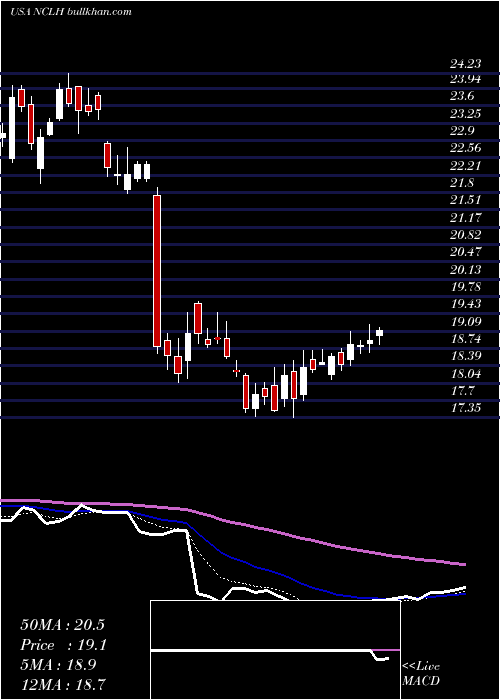Click the 24.23 price axis label
Screen dimensions: 500x700
[x=466, y=64]
